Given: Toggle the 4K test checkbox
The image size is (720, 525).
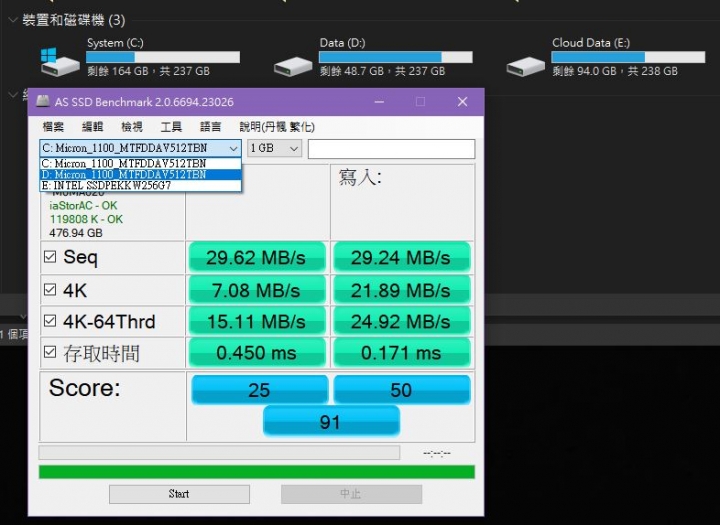Looking at the screenshot, I should coord(50,289).
